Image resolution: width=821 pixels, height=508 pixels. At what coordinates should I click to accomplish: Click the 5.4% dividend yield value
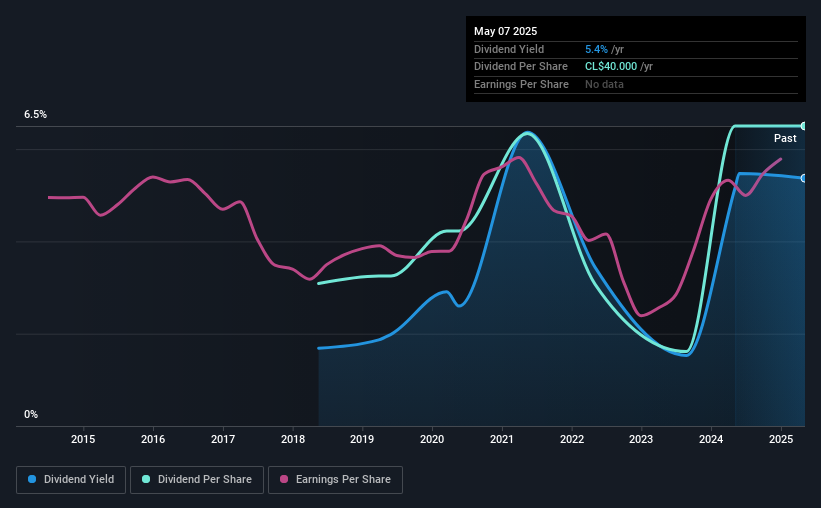coord(596,49)
